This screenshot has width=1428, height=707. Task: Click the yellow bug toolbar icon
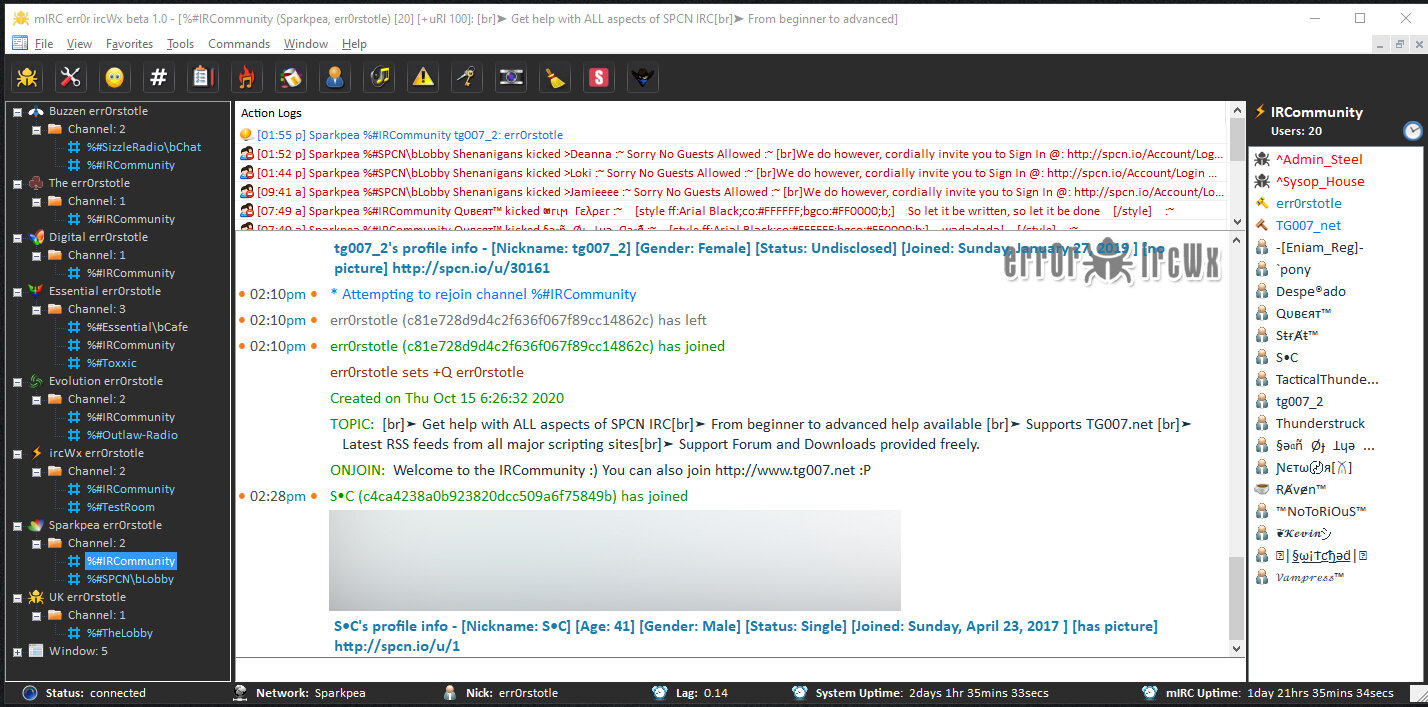coord(27,77)
